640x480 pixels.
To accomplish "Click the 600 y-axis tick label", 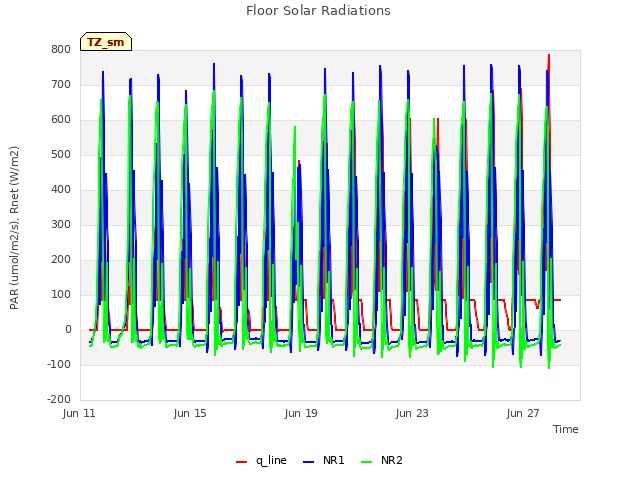I will click(x=61, y=120).
